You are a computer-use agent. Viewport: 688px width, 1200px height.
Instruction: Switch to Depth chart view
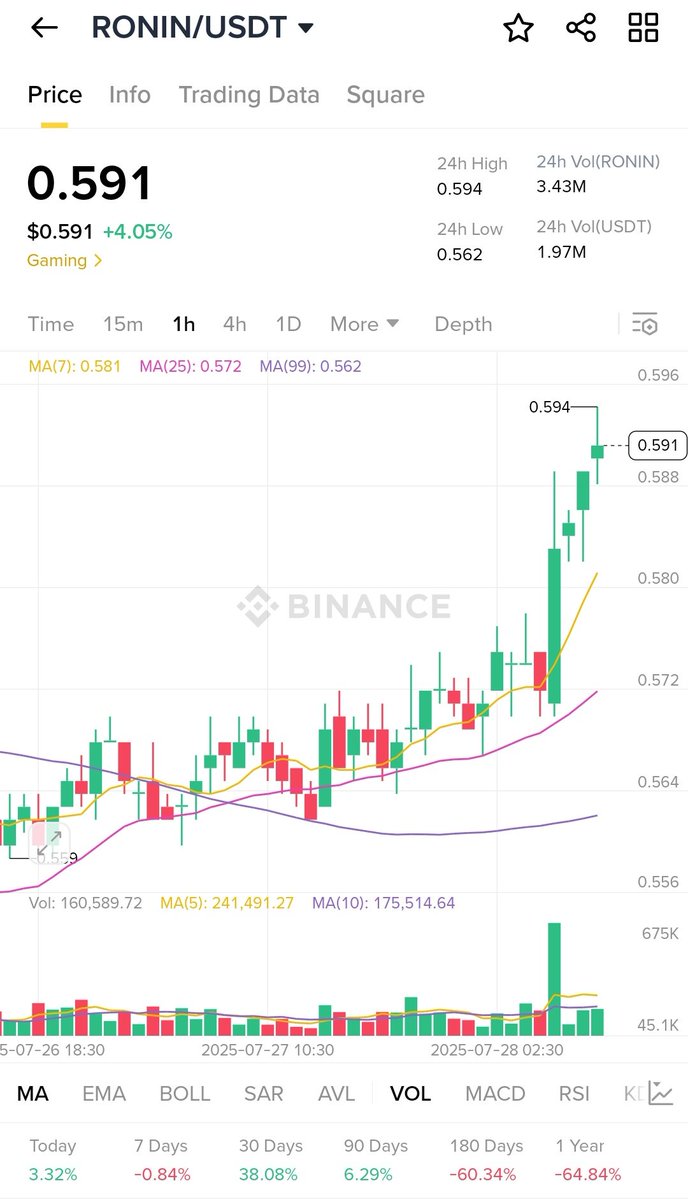463,324
